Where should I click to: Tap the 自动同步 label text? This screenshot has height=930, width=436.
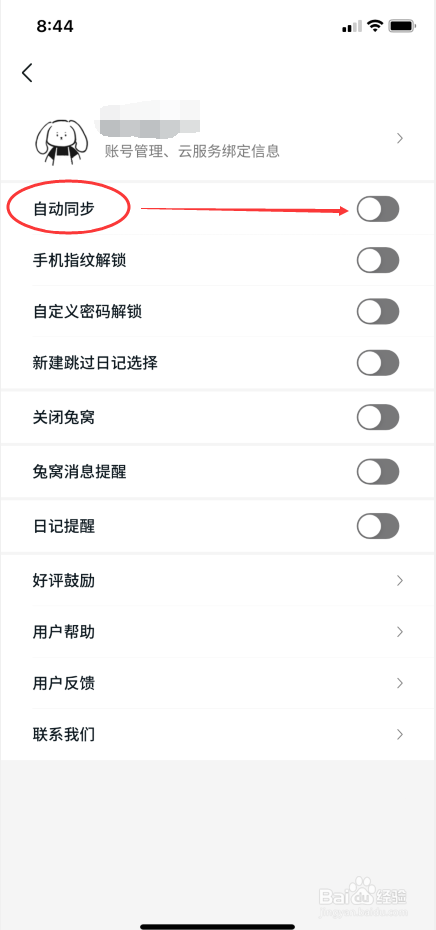(x=63, y=209)
